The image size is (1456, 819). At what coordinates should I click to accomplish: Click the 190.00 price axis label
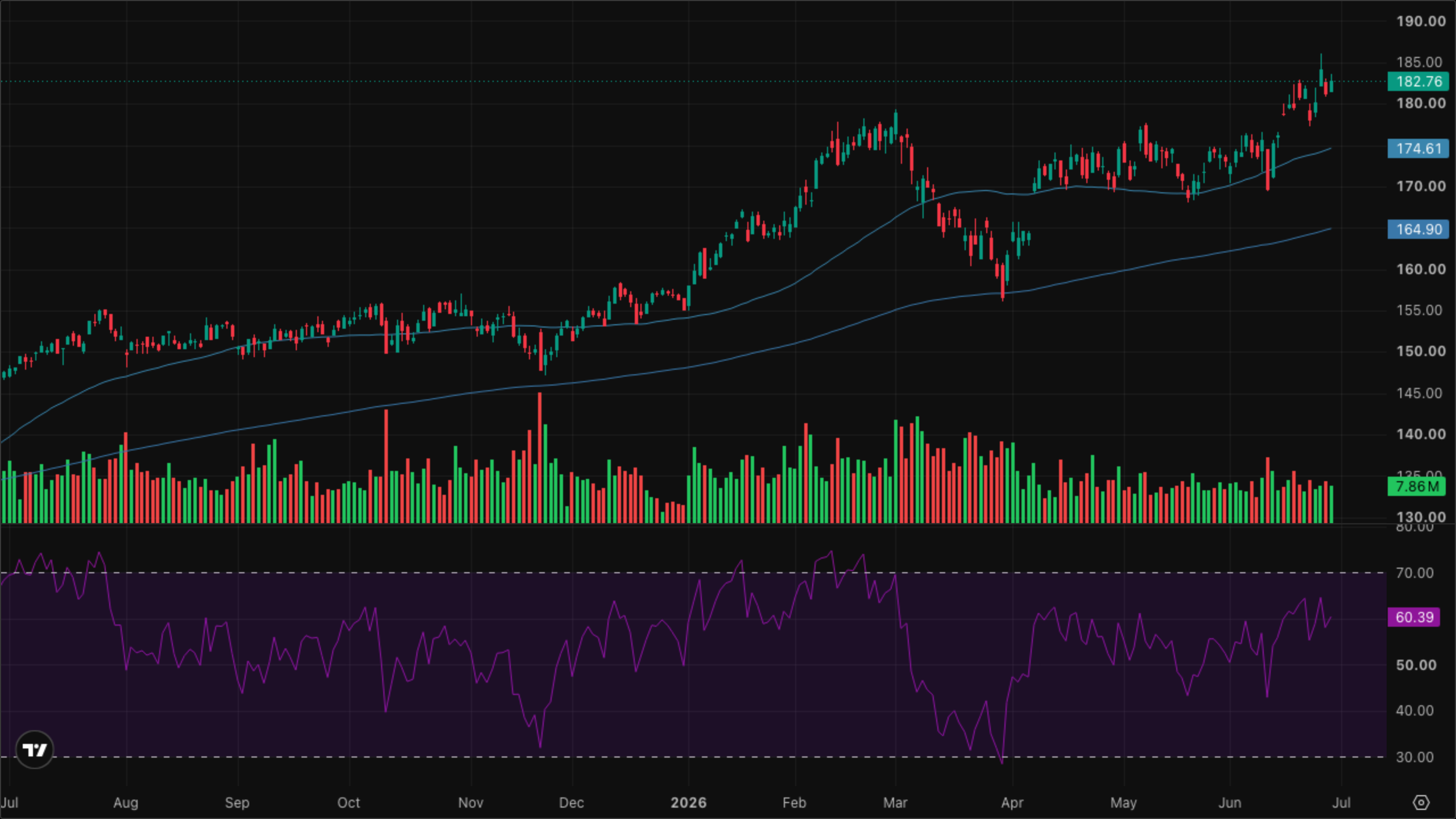click(1421, 21)
